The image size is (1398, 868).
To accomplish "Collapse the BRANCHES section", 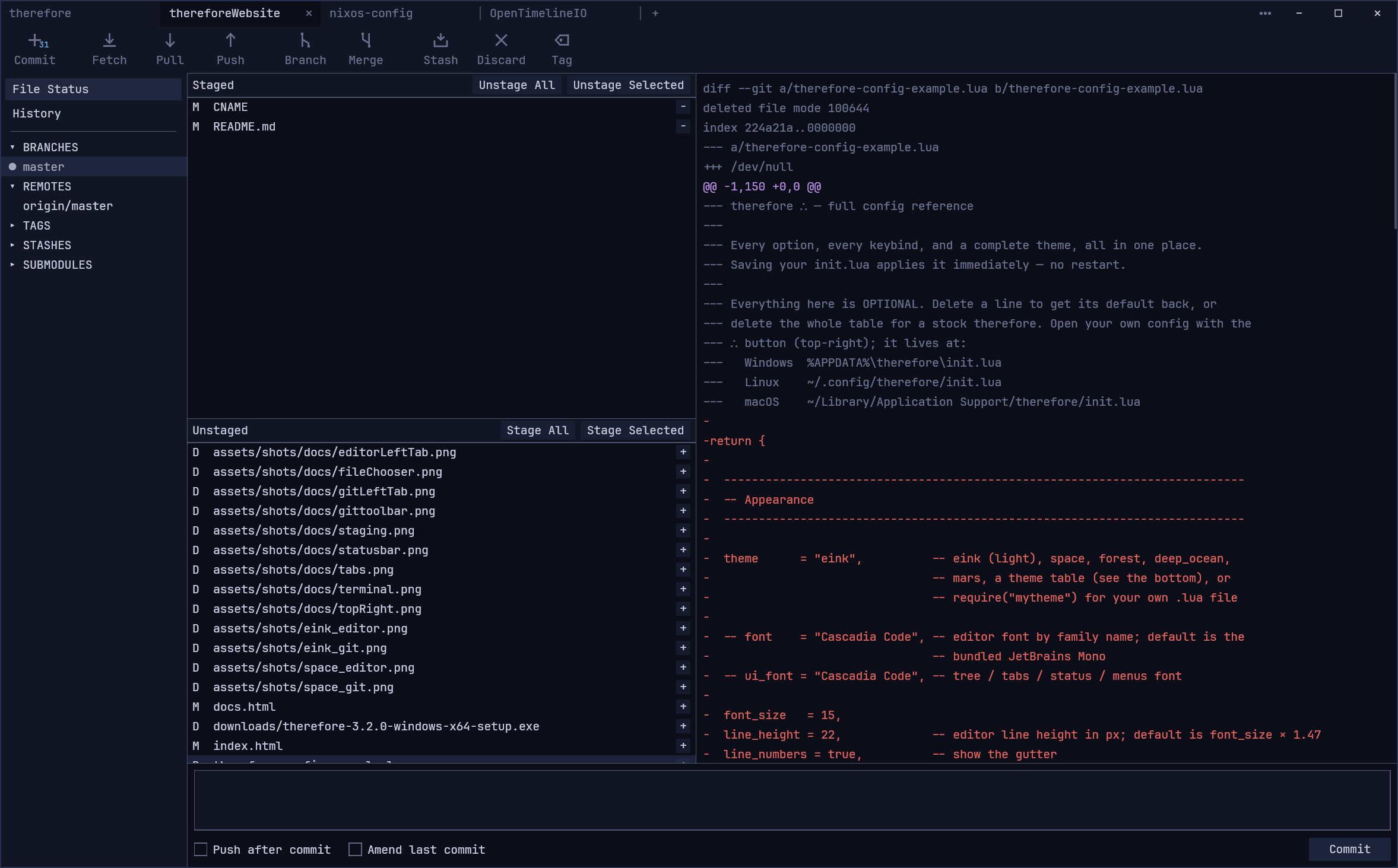I will point(12,147).
